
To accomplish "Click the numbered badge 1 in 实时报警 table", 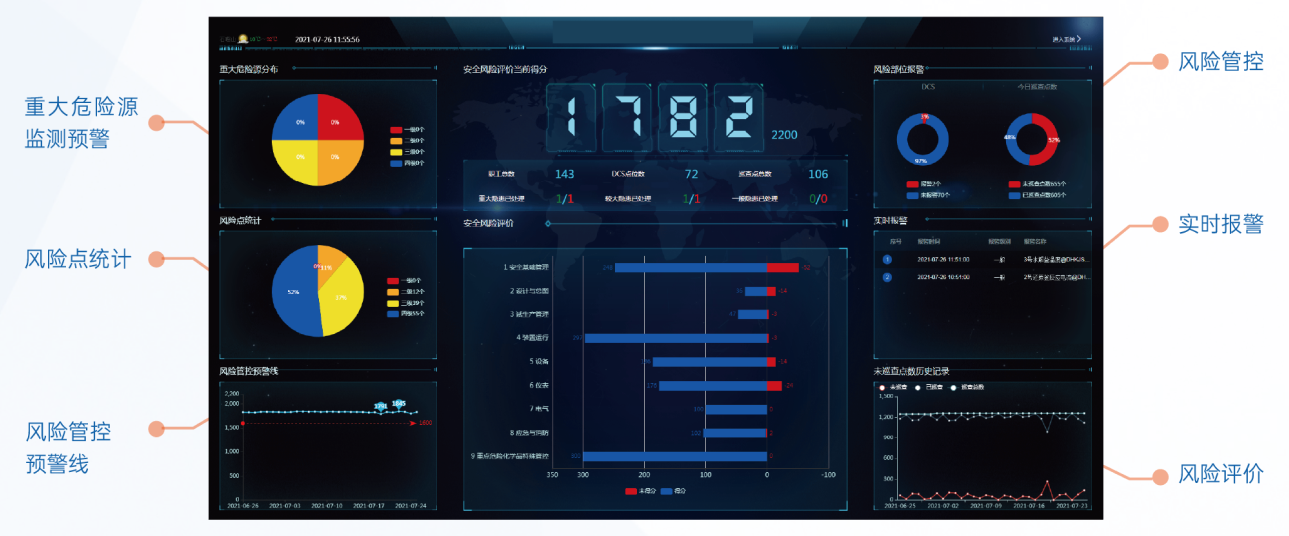I will (x=887, y=259).
